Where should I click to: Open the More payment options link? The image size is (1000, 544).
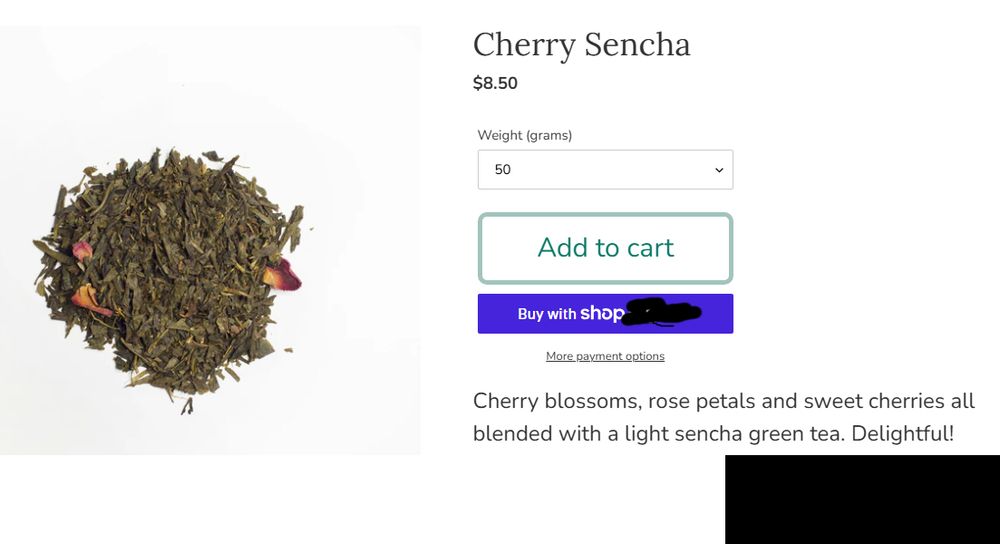tap(605, 356)
